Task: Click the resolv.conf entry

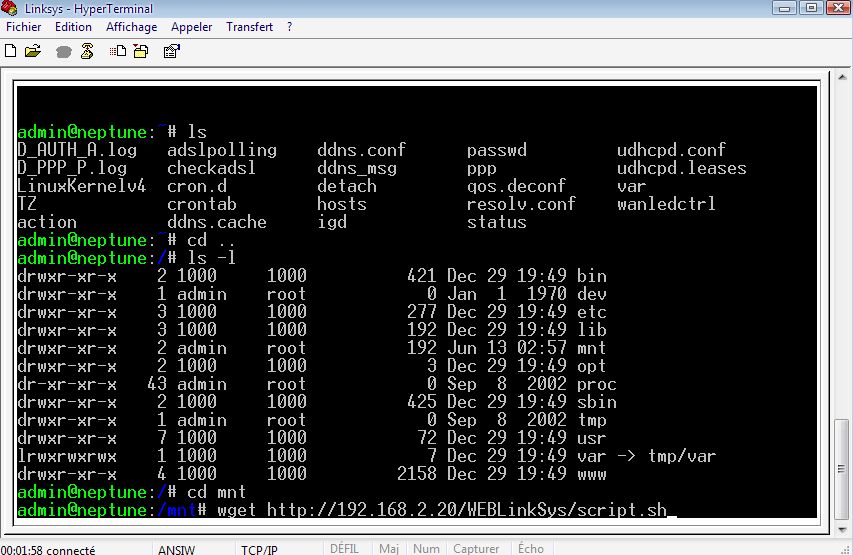Action: tap(521, 204)
